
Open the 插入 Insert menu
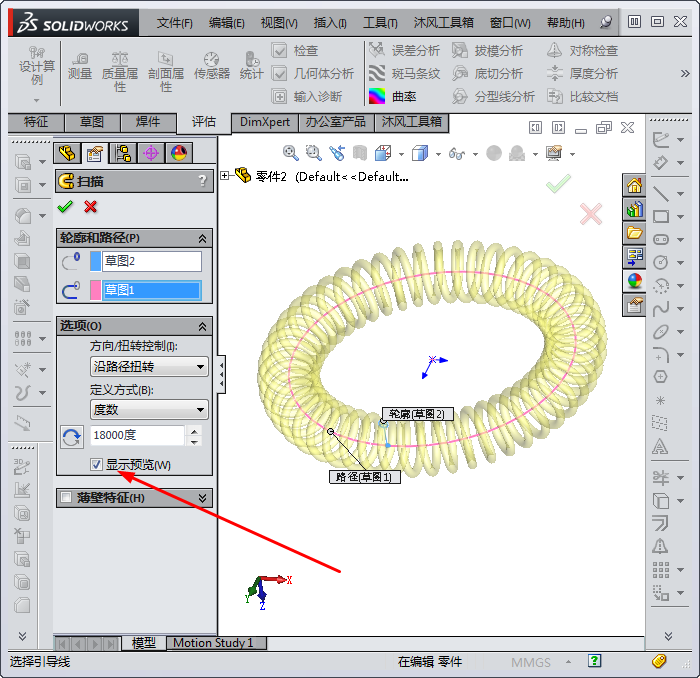point(329,22)
